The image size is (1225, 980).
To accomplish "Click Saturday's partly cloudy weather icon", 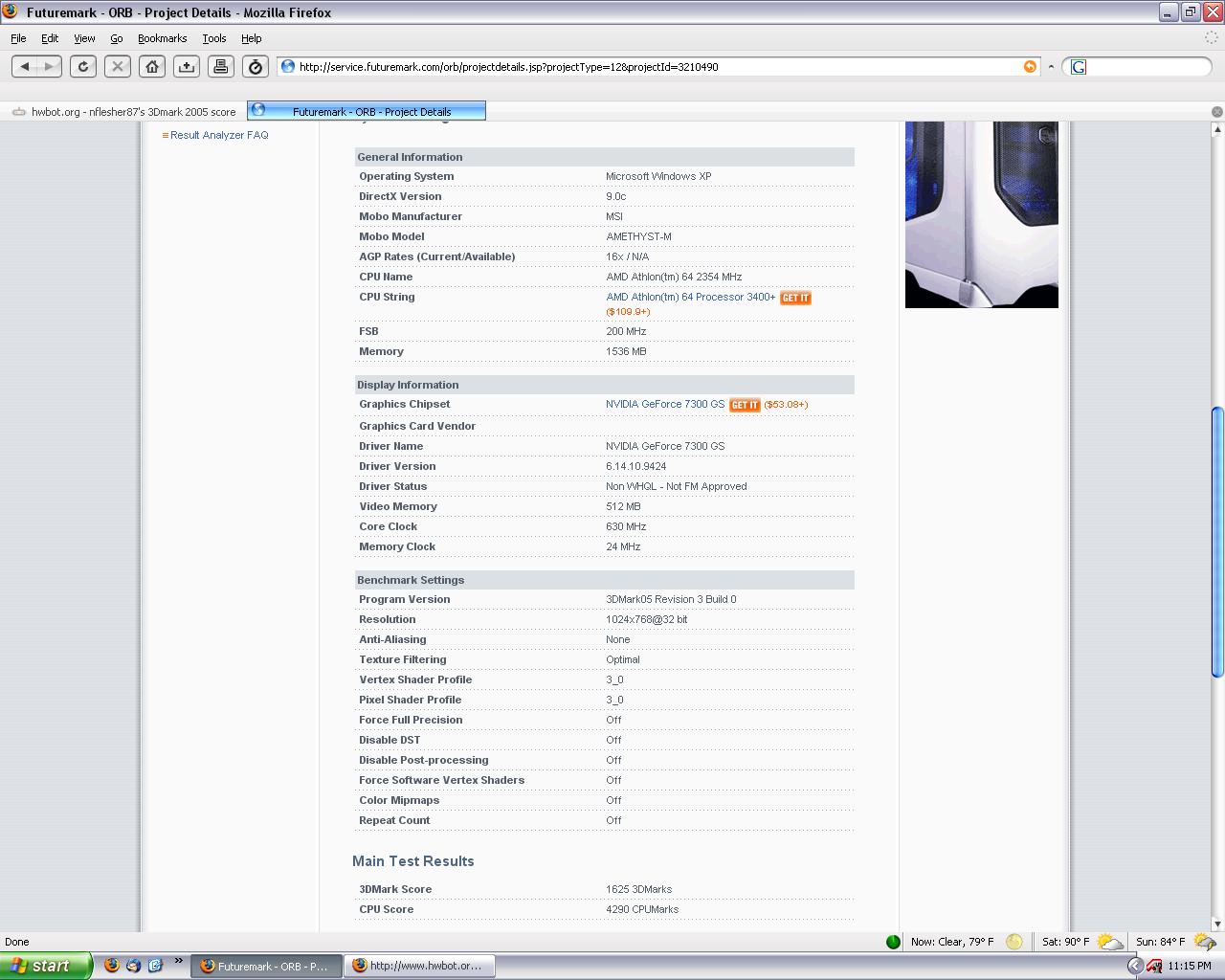I will [x=1110, y=942].
